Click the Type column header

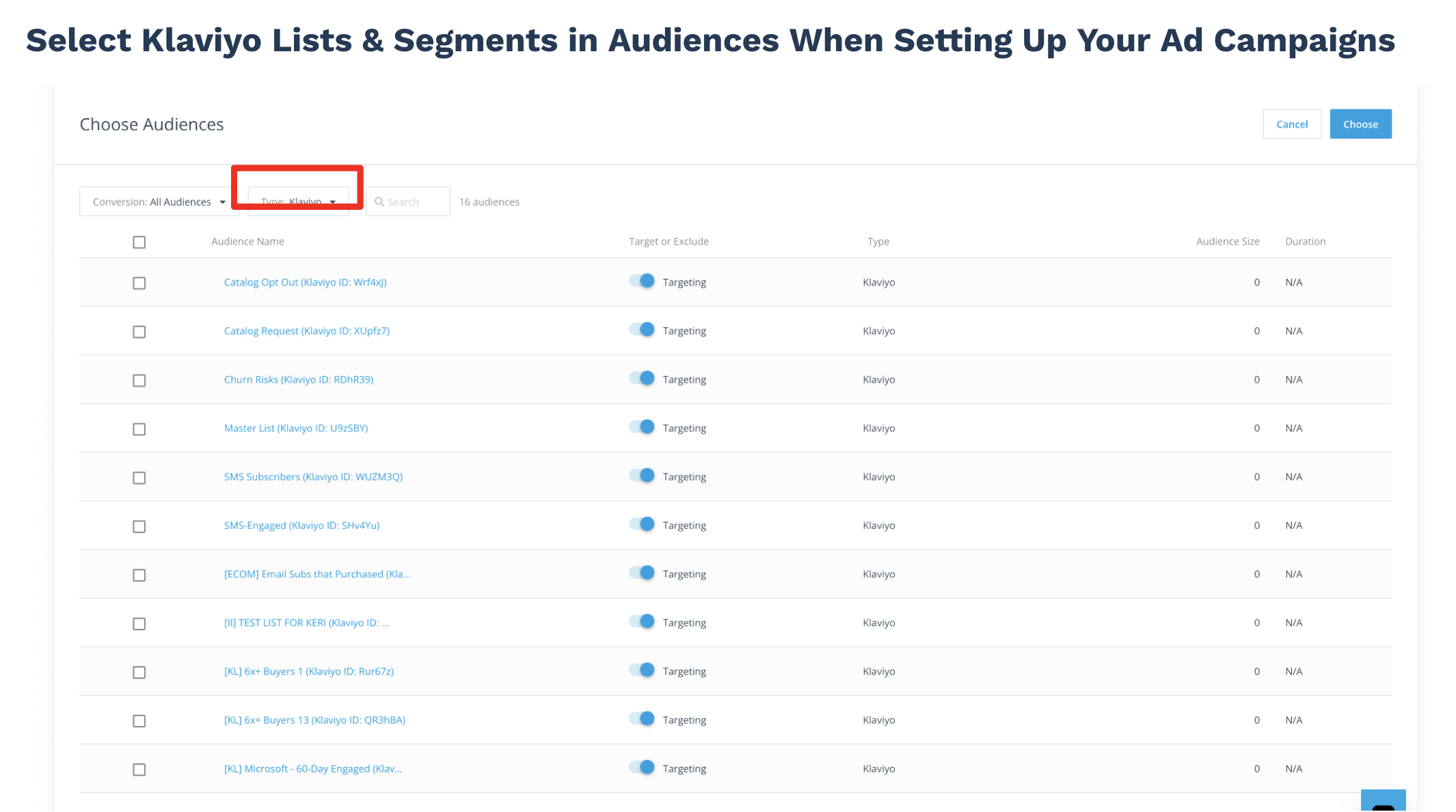pyautogui.click(x=878, y=241)
